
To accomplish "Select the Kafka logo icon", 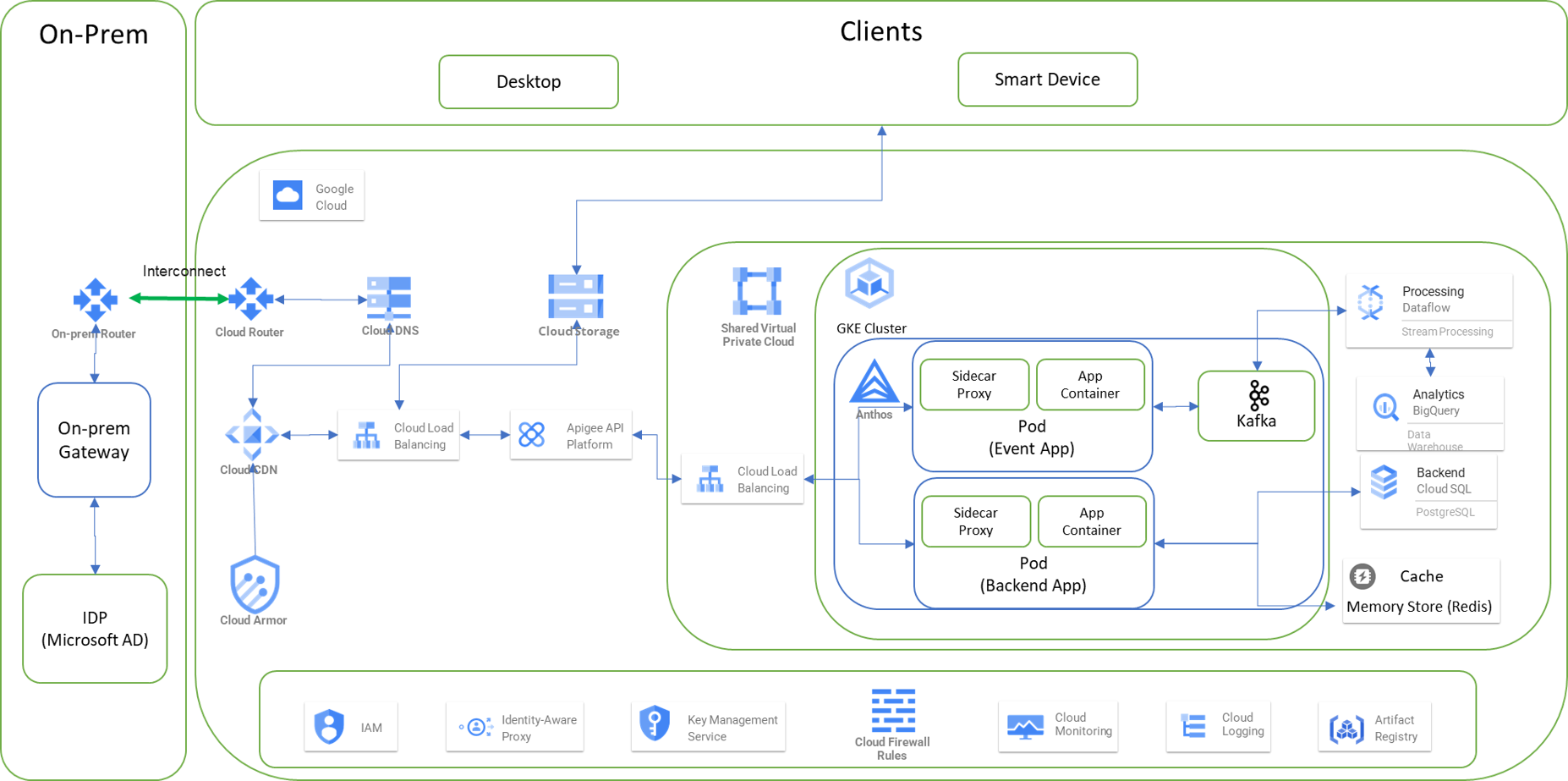I will tap(1258, 394).
